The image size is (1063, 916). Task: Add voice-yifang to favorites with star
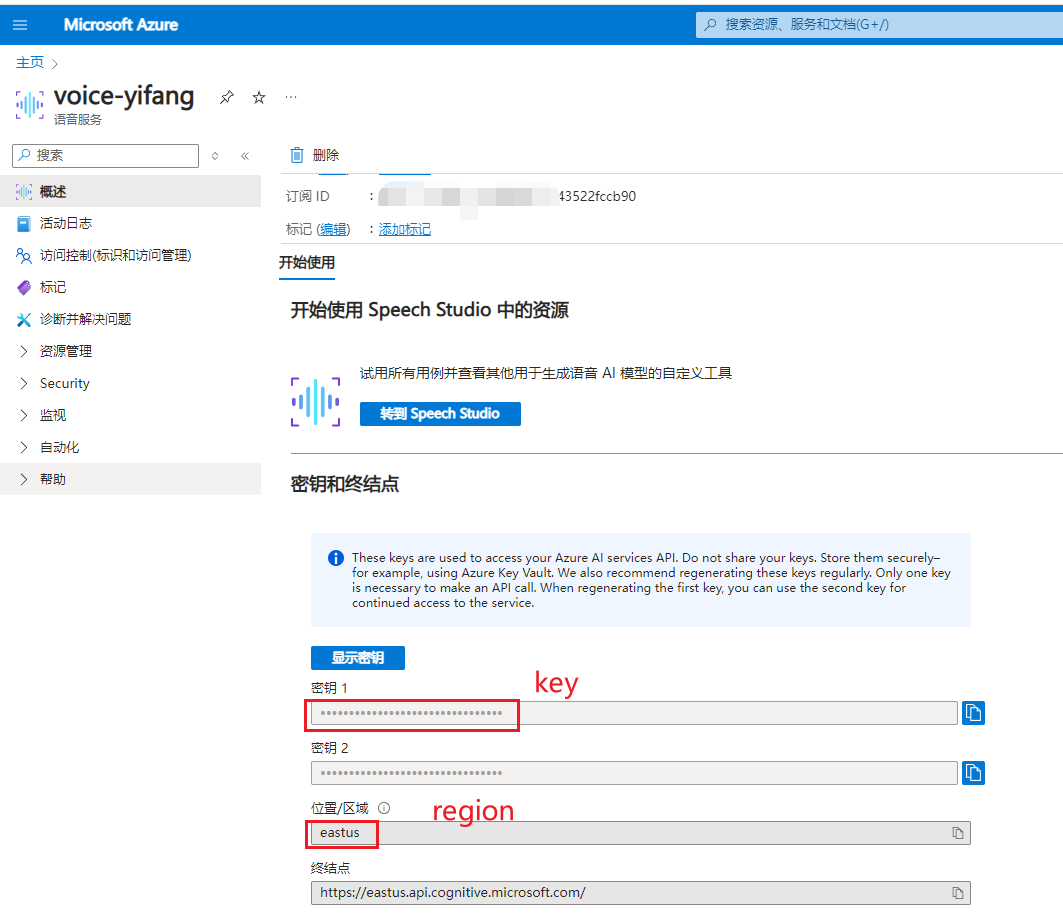tap(259, 98)
